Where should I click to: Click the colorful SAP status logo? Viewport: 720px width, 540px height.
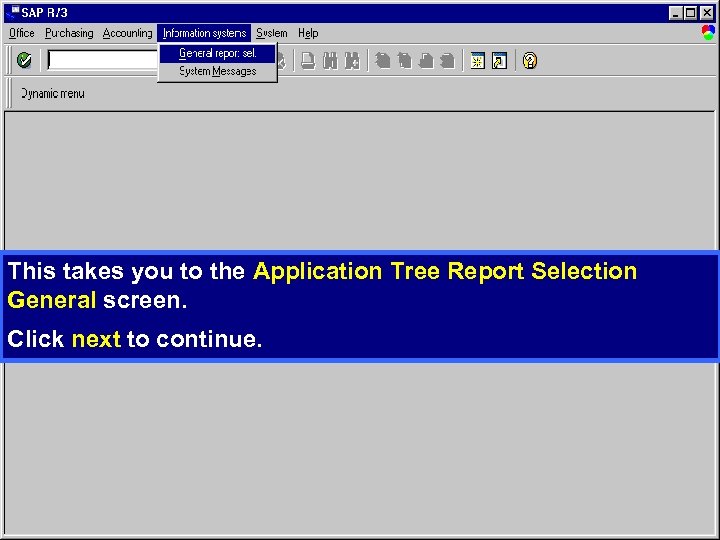click(708, 33)
